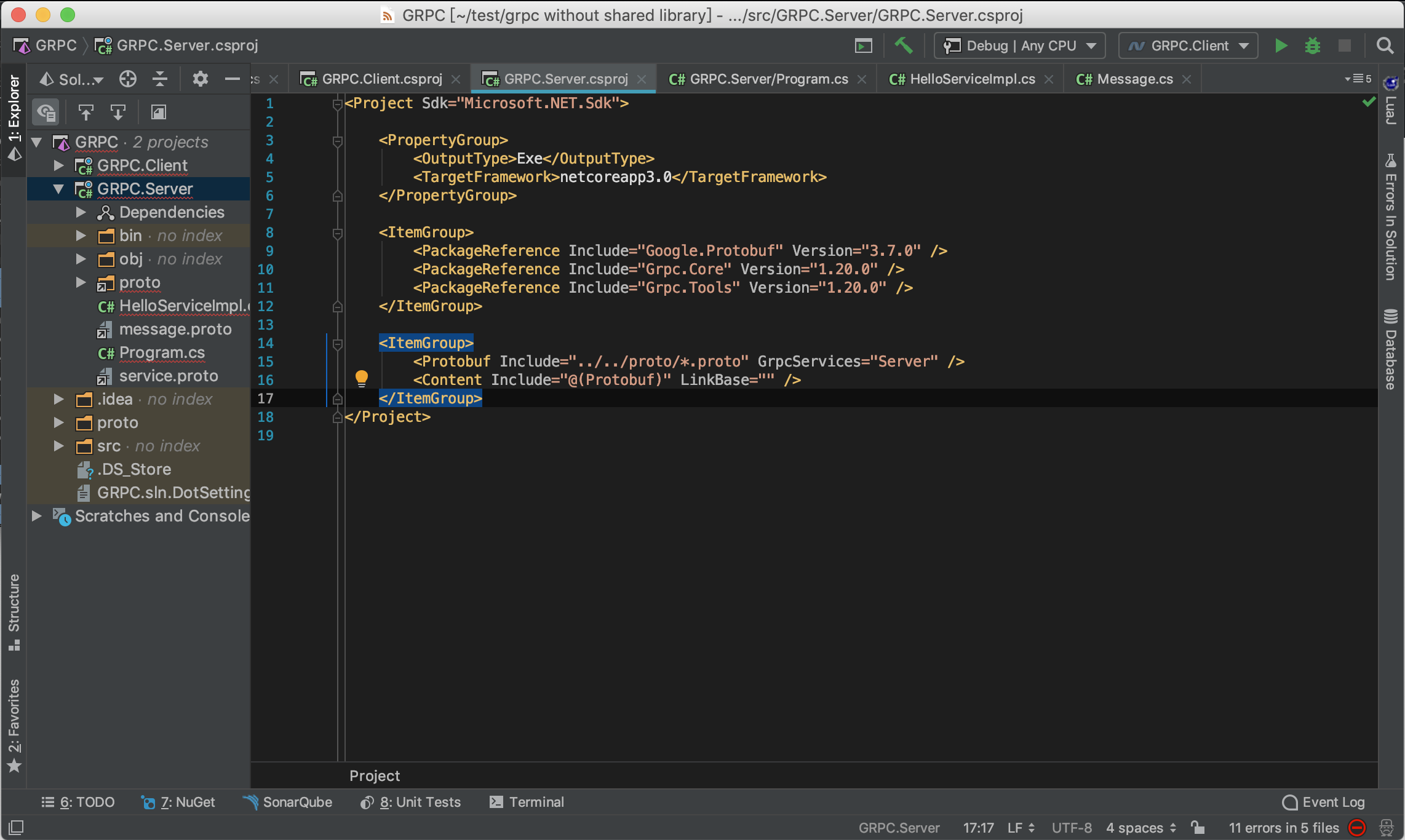Open the Event Log
Screen dimensions: 1405x840
tap(1323, 802)
